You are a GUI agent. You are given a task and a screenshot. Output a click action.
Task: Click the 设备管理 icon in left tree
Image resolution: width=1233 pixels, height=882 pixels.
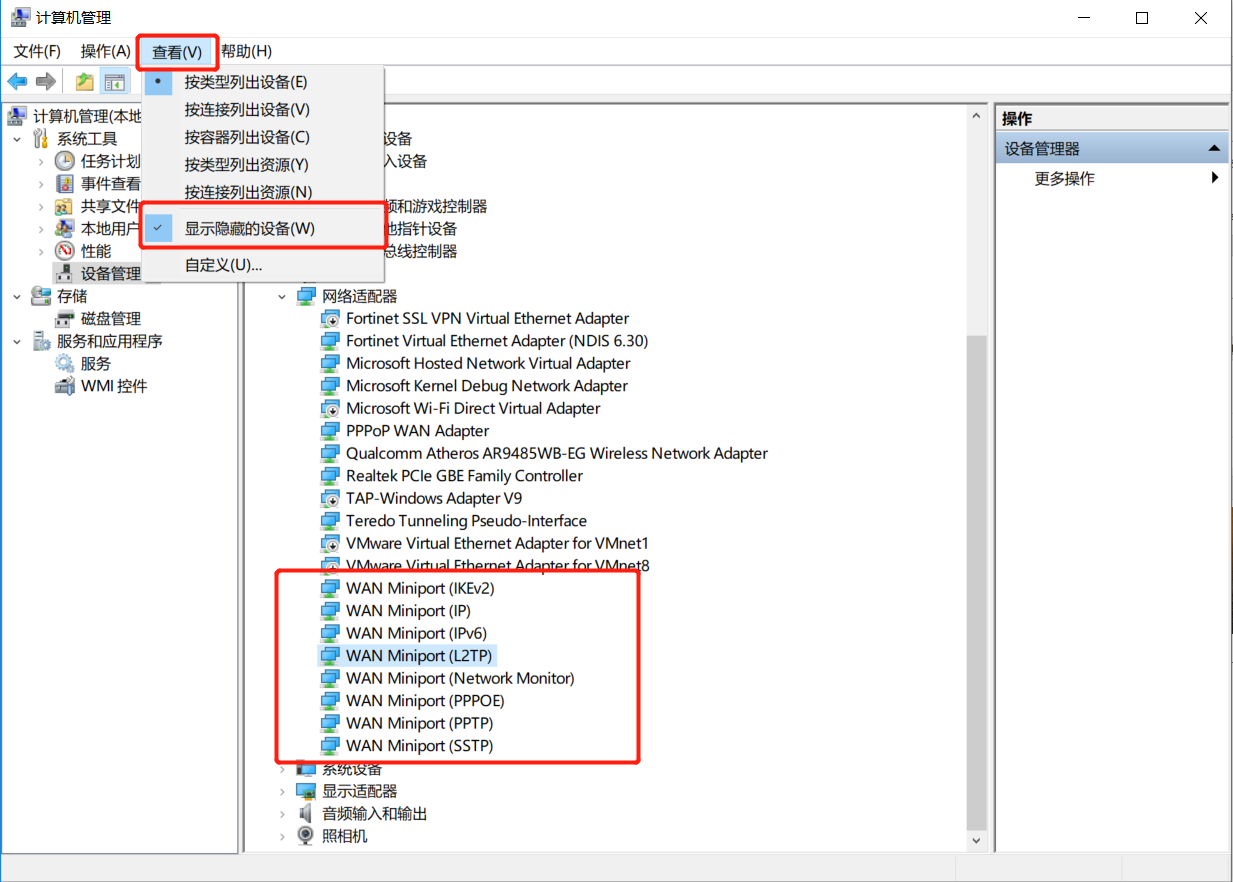tap(64, 273)
